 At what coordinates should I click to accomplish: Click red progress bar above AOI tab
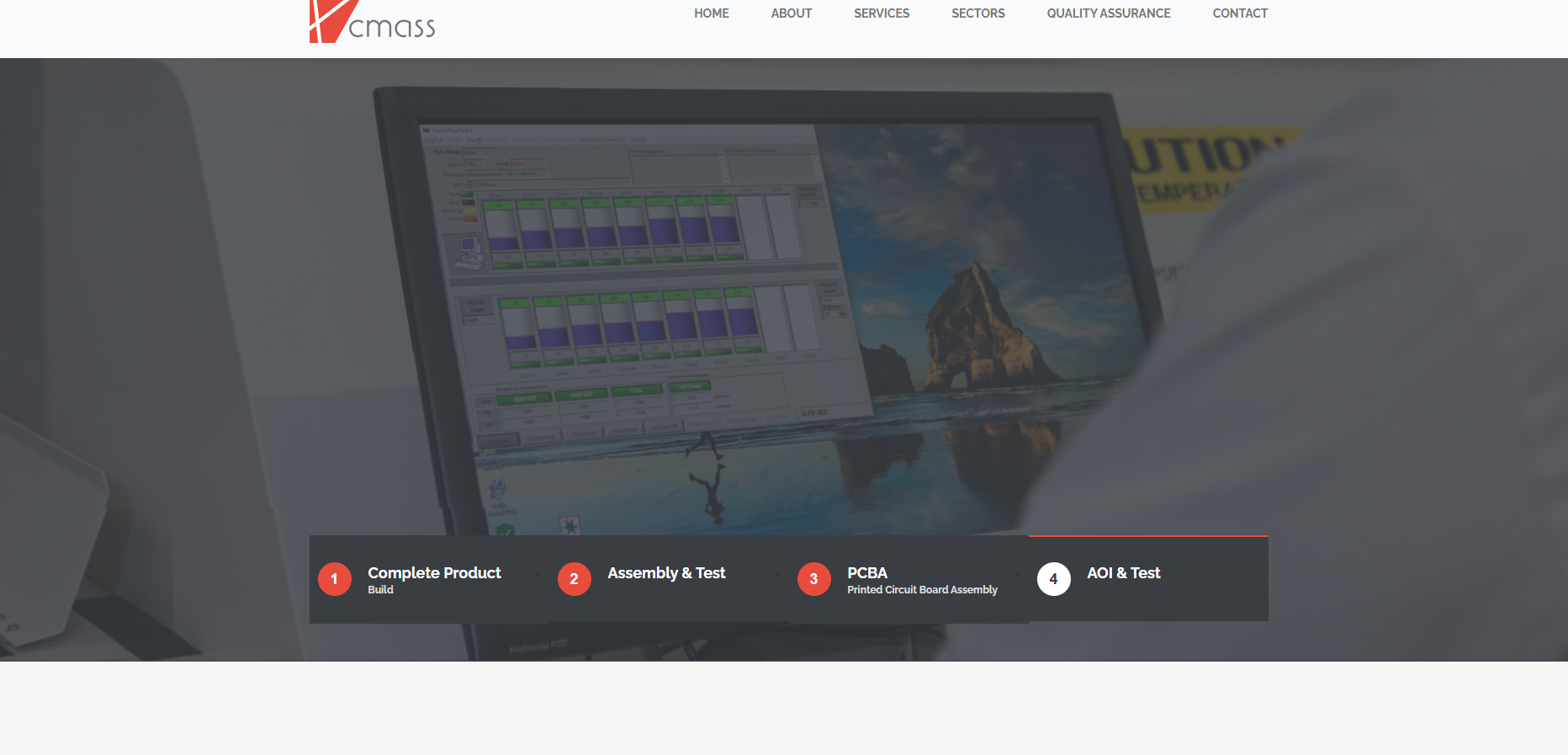pos(1148,536)
